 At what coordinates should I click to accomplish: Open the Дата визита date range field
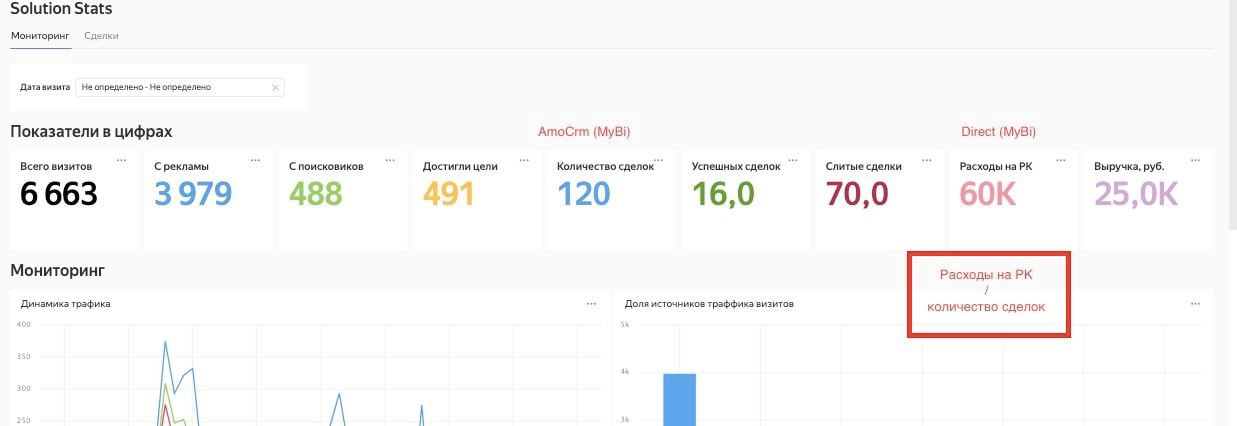[x=180, y=87]
